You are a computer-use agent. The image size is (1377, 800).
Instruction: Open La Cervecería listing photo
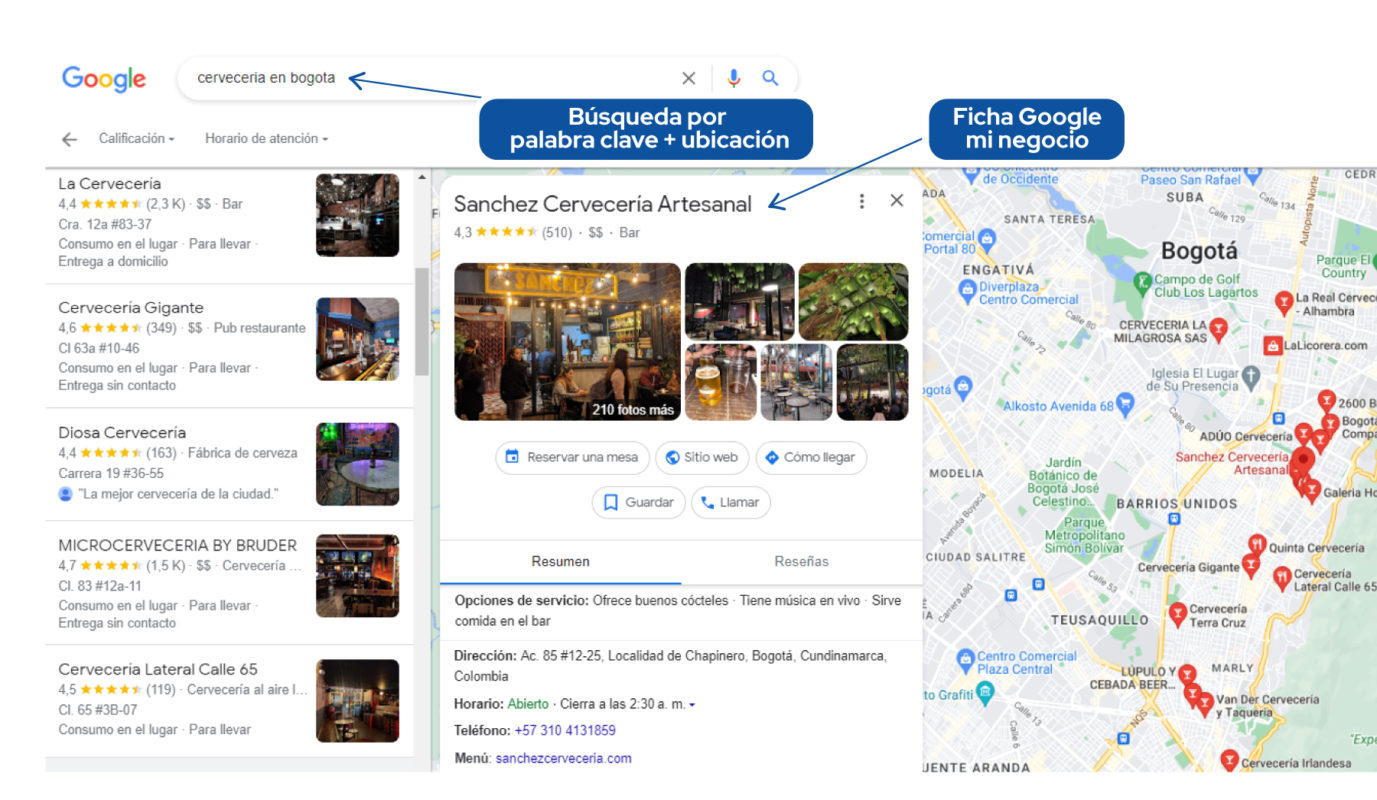[357, 215]
